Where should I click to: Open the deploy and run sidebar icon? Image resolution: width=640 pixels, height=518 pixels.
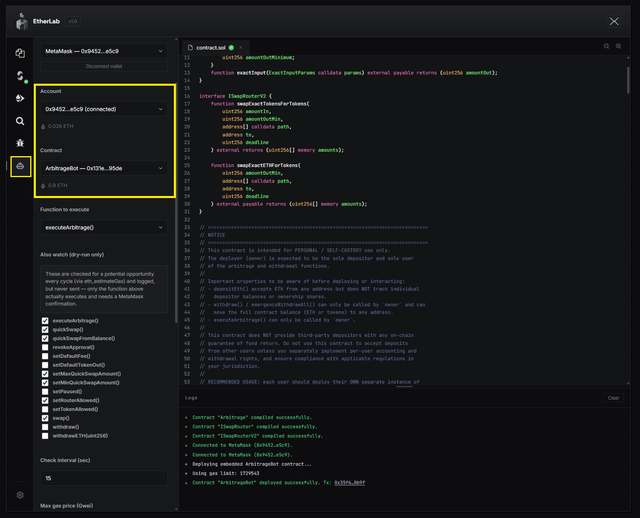click(20, 98)
